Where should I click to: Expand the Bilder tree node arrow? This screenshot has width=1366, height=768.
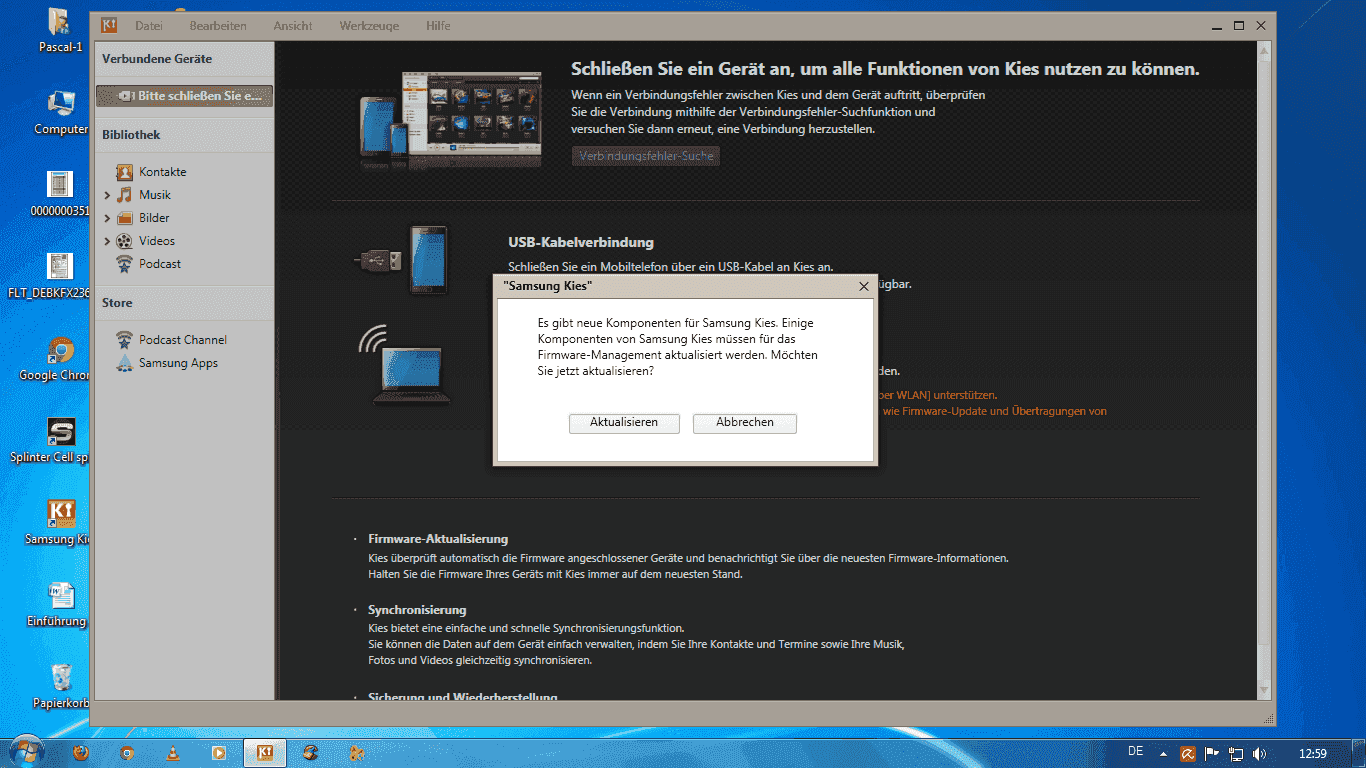click(x=107, y=219)
